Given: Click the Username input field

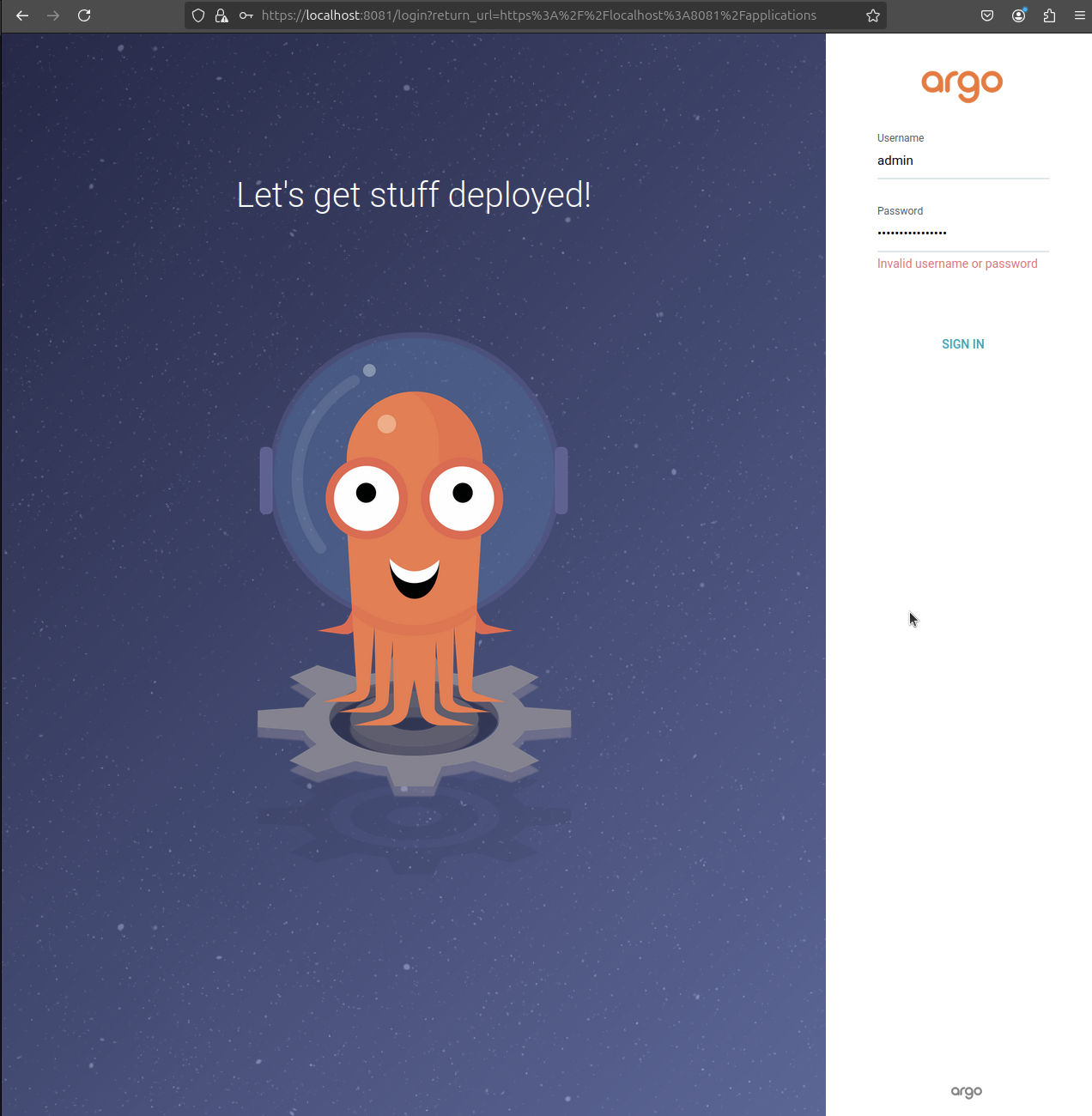Looking at the screenshot, I should (962, 161).
